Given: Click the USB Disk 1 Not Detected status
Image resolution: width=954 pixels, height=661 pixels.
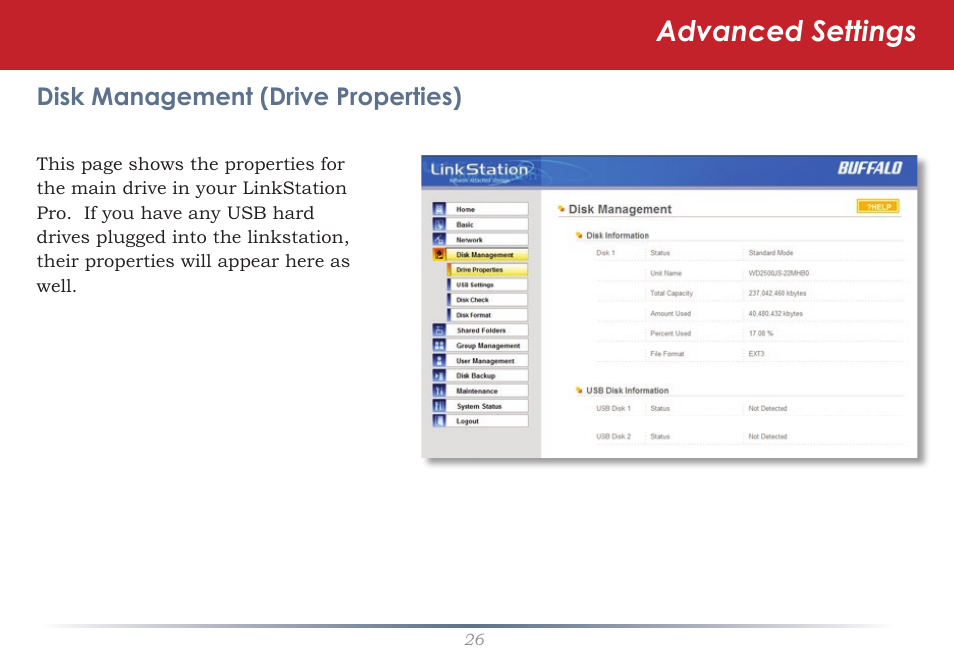Looking at the screenshot, I should pos(767,408).
